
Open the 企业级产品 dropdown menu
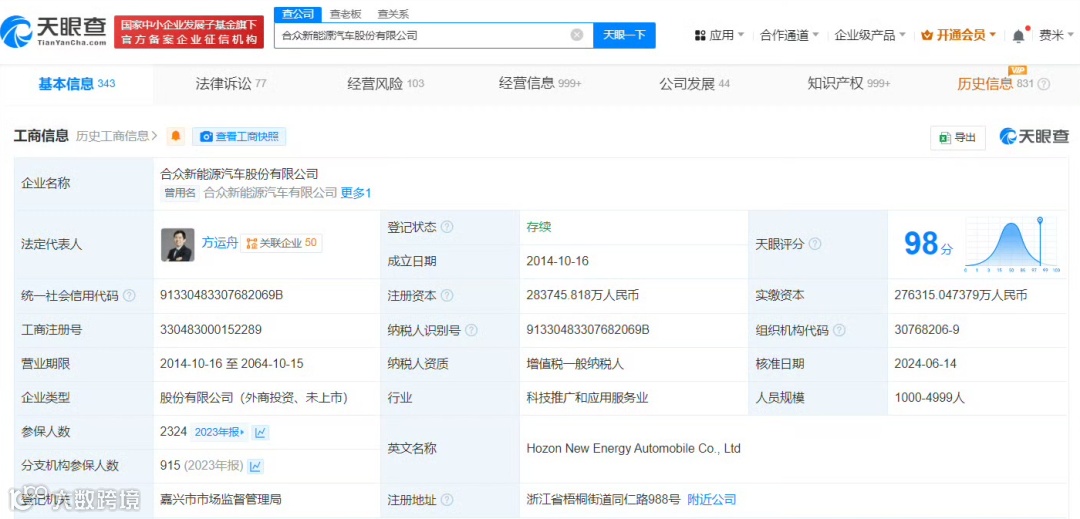point(870,35)
